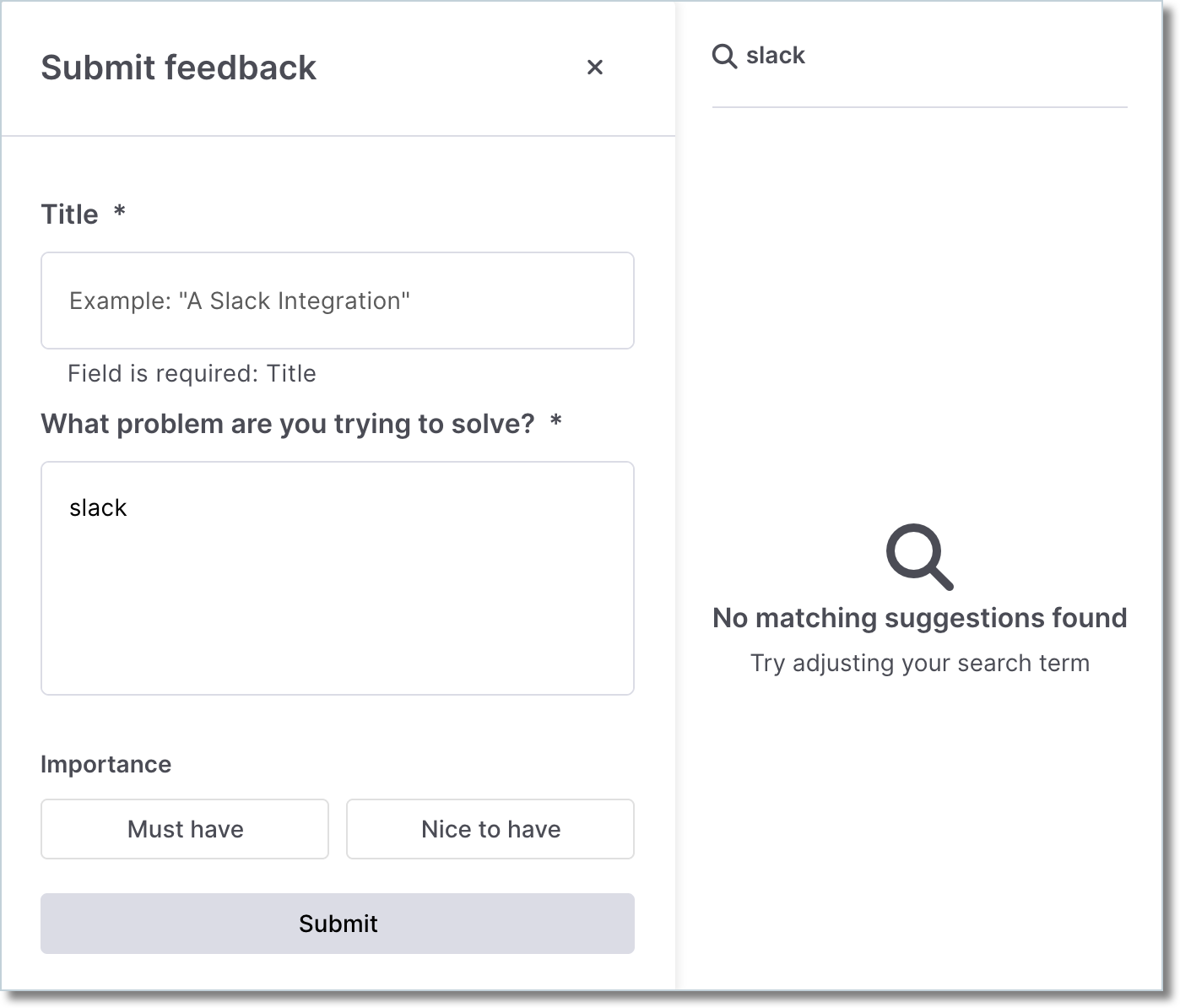Image resolution: width=1180 pixels, height=1008 pixels.
Task: Click the search field underline divider
Action: [x=919, y=106]
